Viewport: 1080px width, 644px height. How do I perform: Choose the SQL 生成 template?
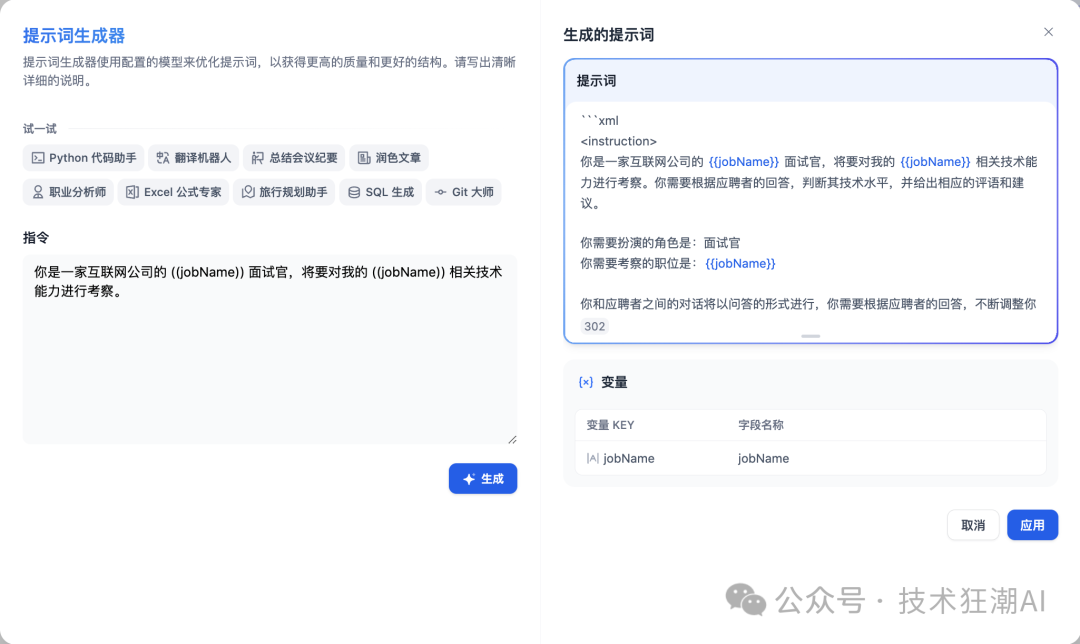click(x=380, y=192)
